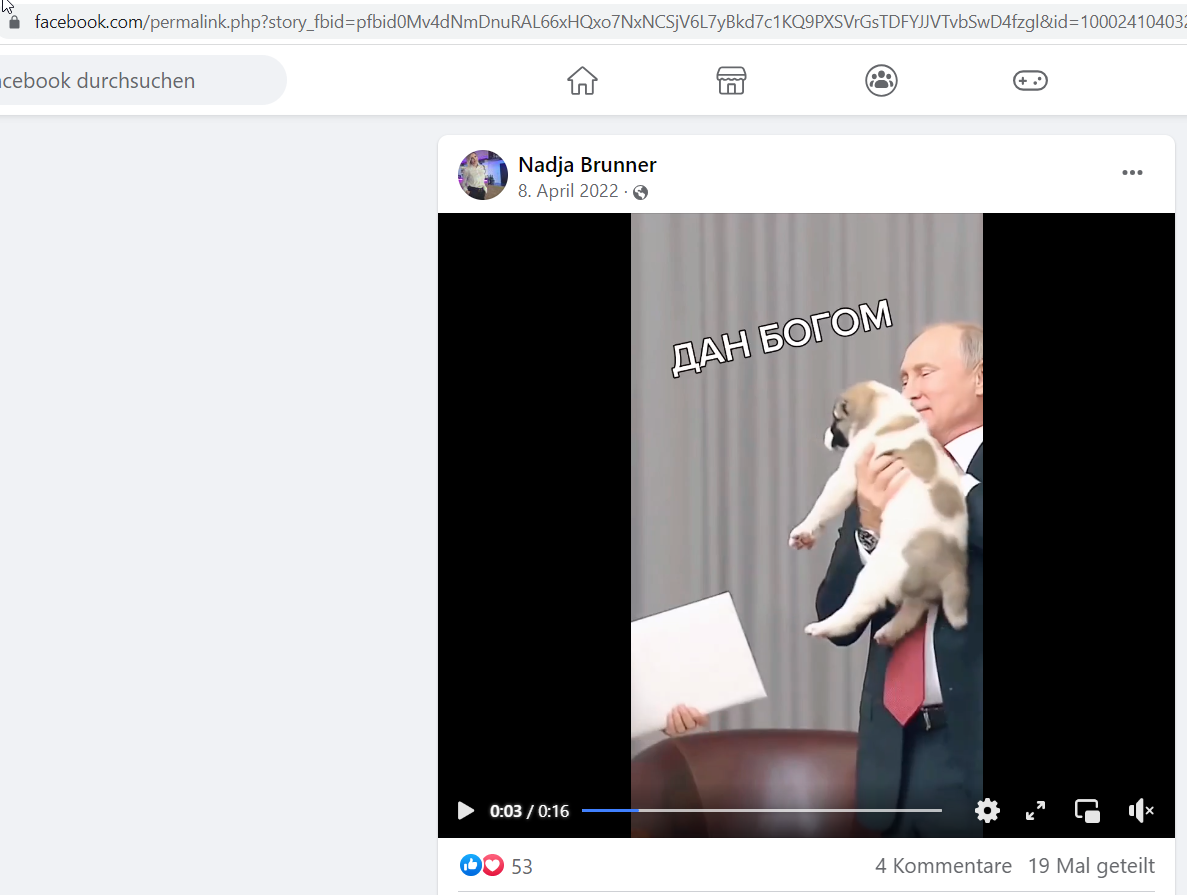Open the Gaming controller icon

1030,80
